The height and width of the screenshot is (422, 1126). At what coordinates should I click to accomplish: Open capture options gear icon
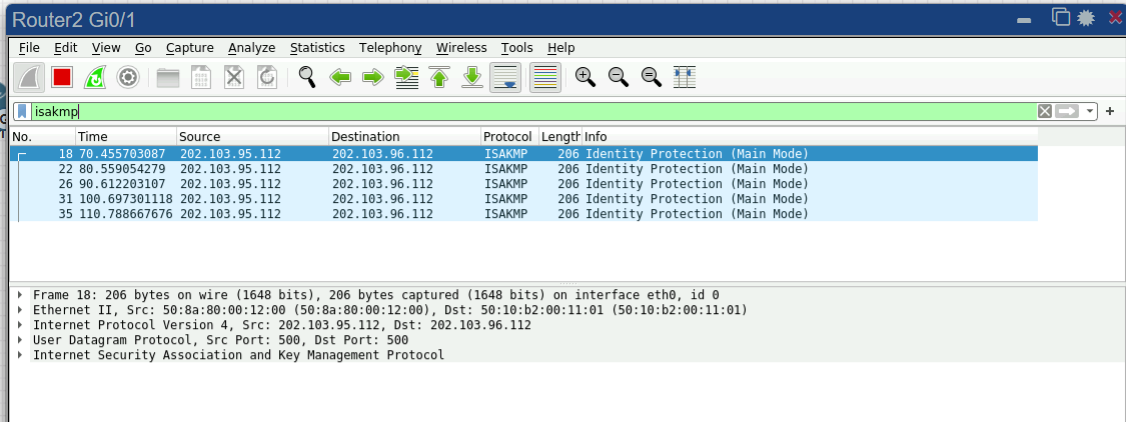(128, 77)
